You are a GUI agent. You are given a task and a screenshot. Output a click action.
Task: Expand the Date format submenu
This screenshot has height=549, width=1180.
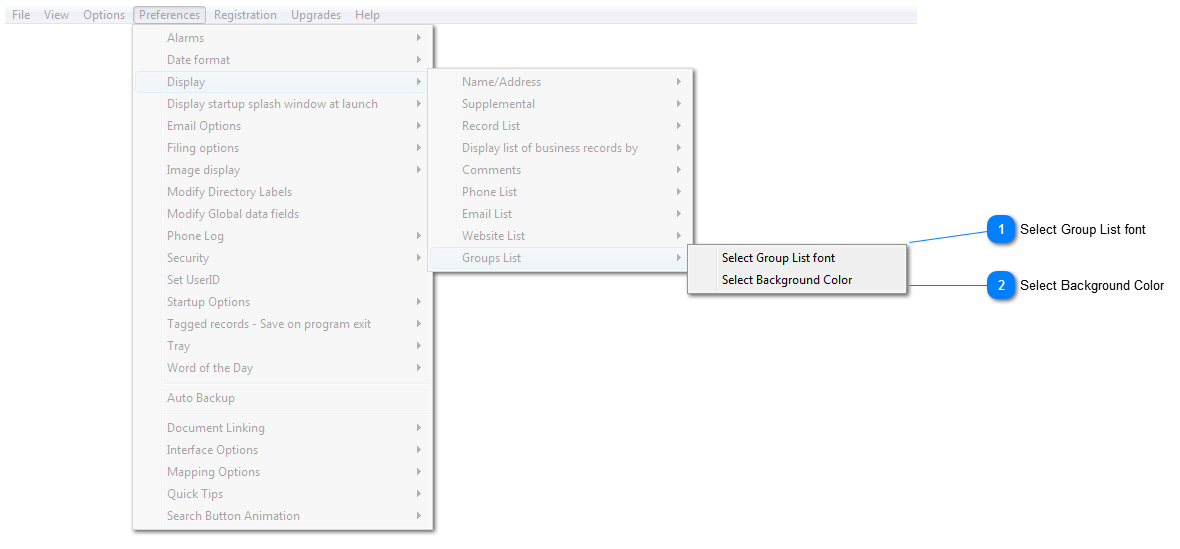coord(283,59)
